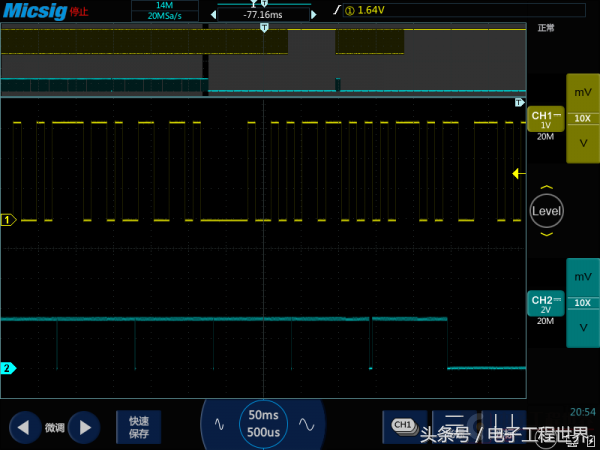
Task: Tap the quick save (快速保存) button
Action: 138,427
